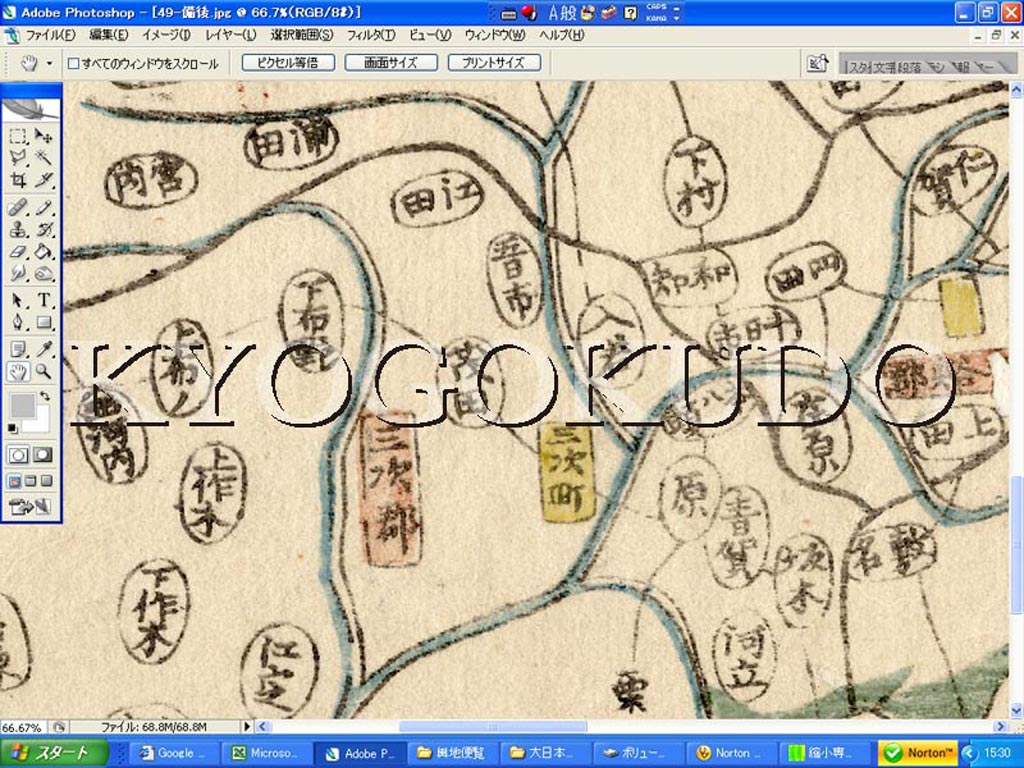Set Standard screen mode
Image resolution: width=1024 pixels, height=768 pixels.
14,482
